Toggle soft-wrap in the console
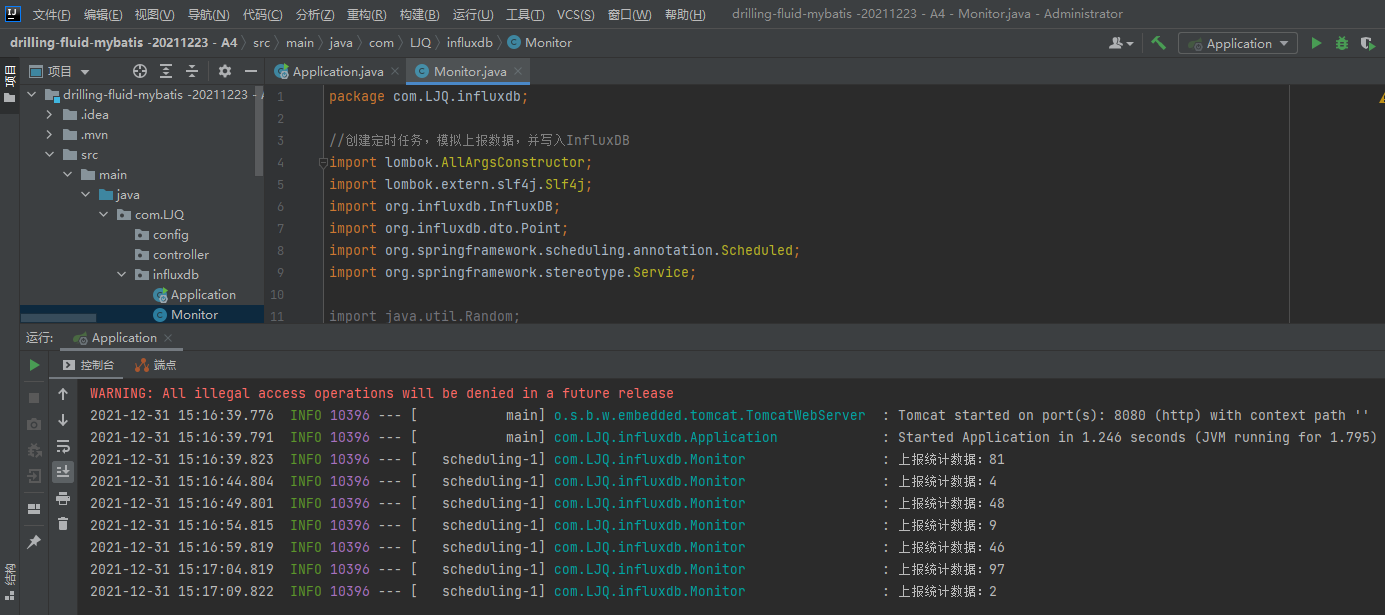 coord(63,447)
